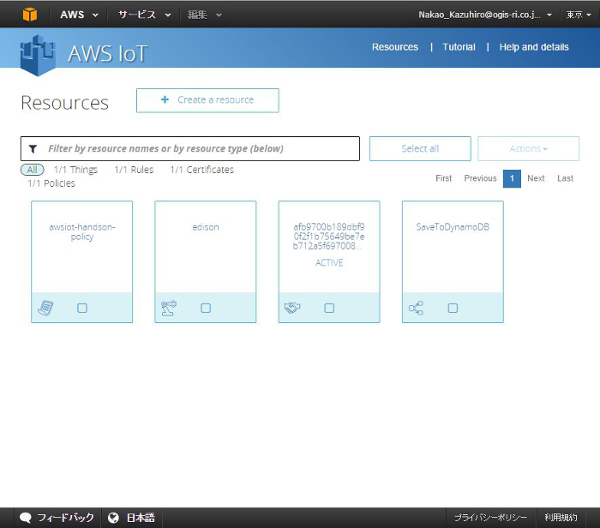
Task: Click the ACTIVE status text
Action: (x=329, y=263)
